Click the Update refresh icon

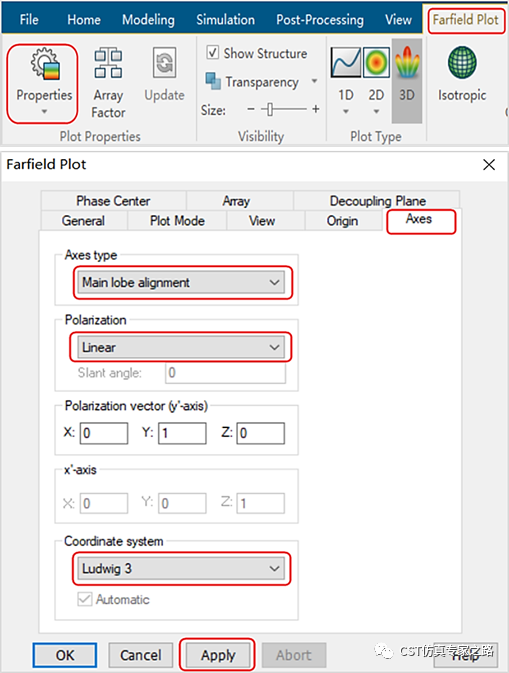coord(164,63)
